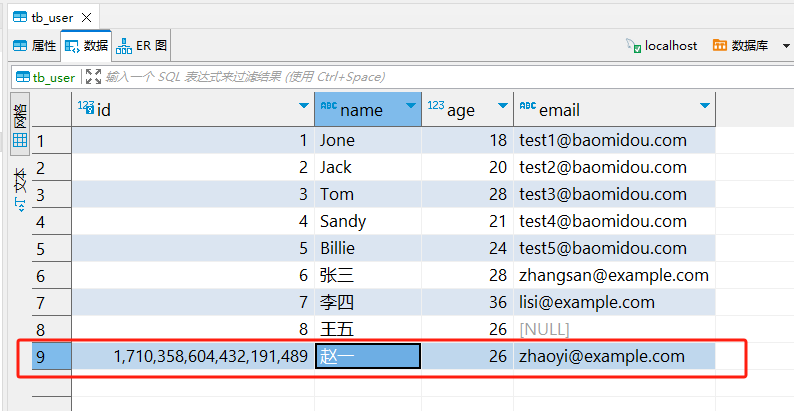794x411 pixels.
Task: Switch to 文本 text view side tab
Action: coord(21,189)
